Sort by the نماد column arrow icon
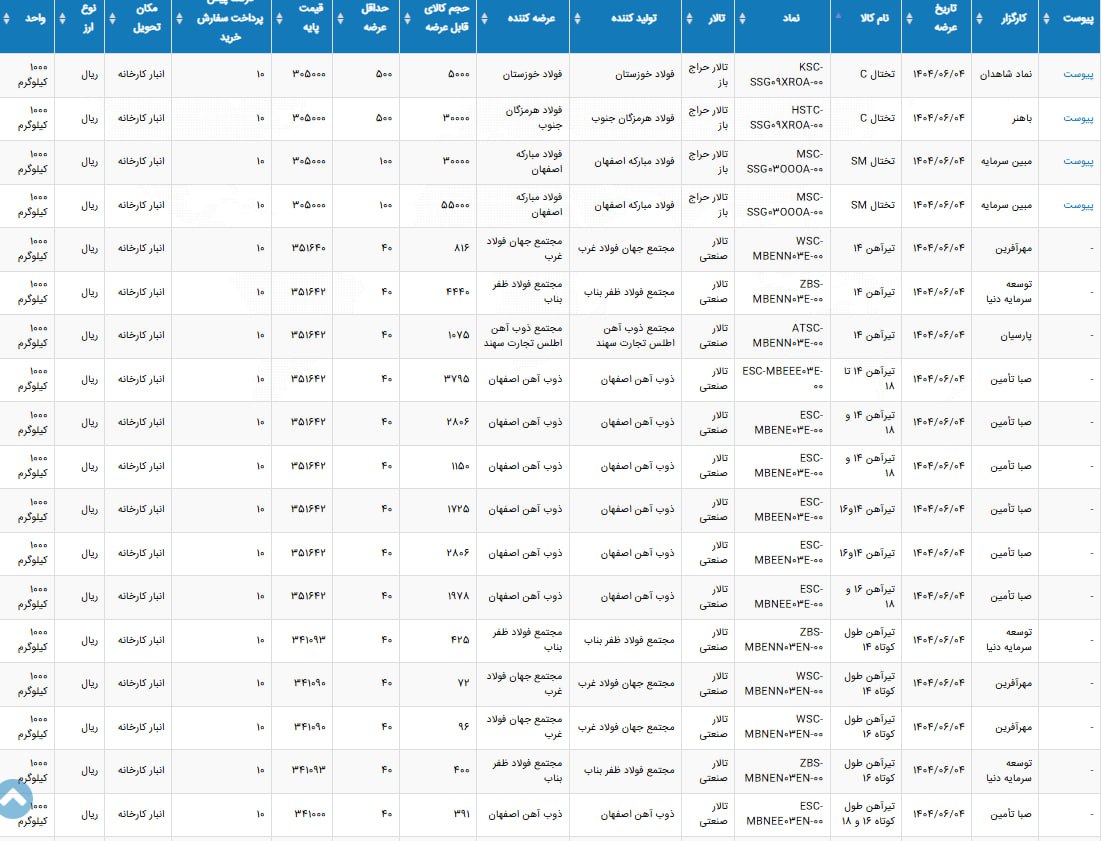 click(x=742, y=18)
